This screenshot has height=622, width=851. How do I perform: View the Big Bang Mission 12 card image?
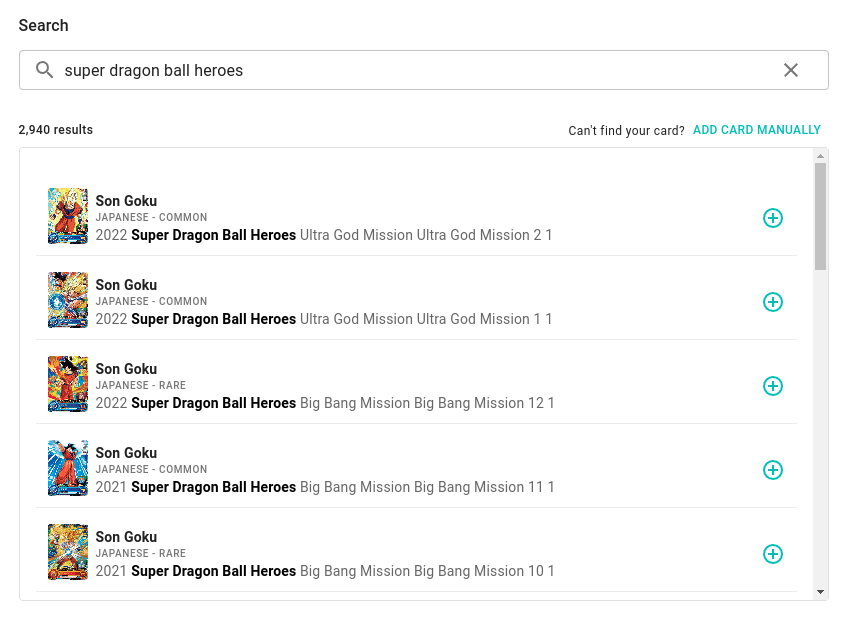pos(68,384)
